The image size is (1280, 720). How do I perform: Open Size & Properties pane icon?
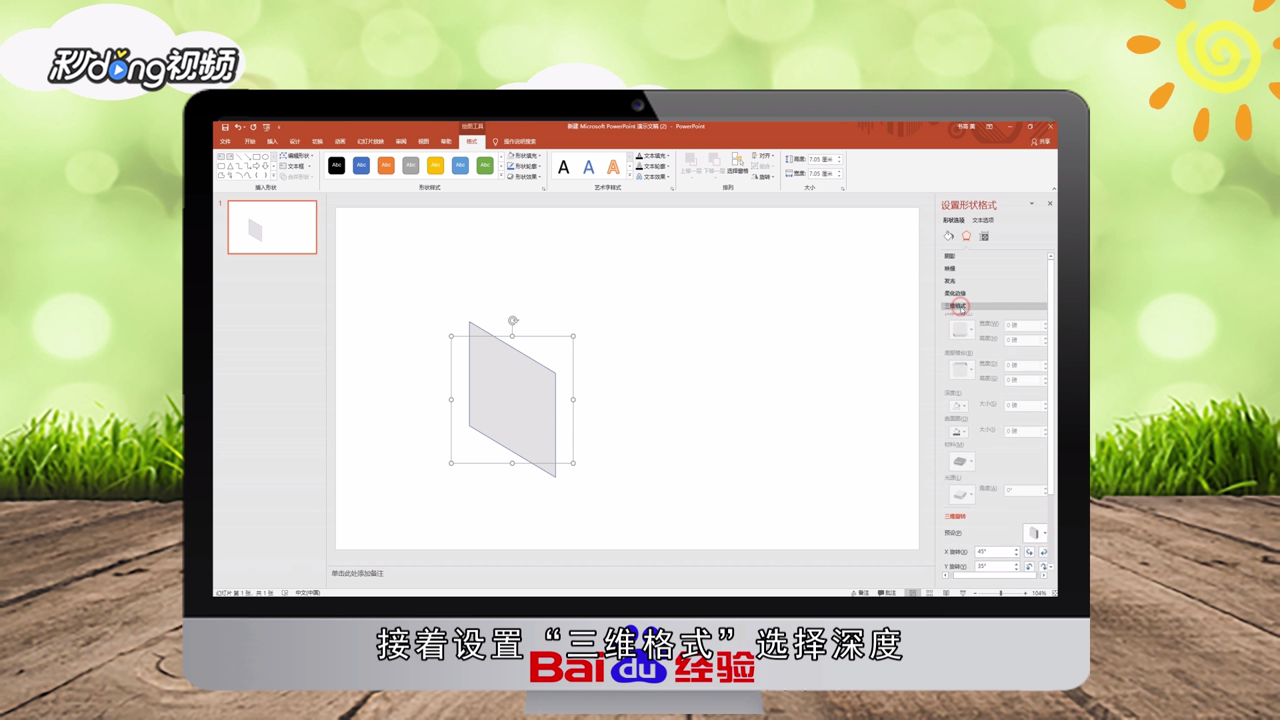(984, 236)
